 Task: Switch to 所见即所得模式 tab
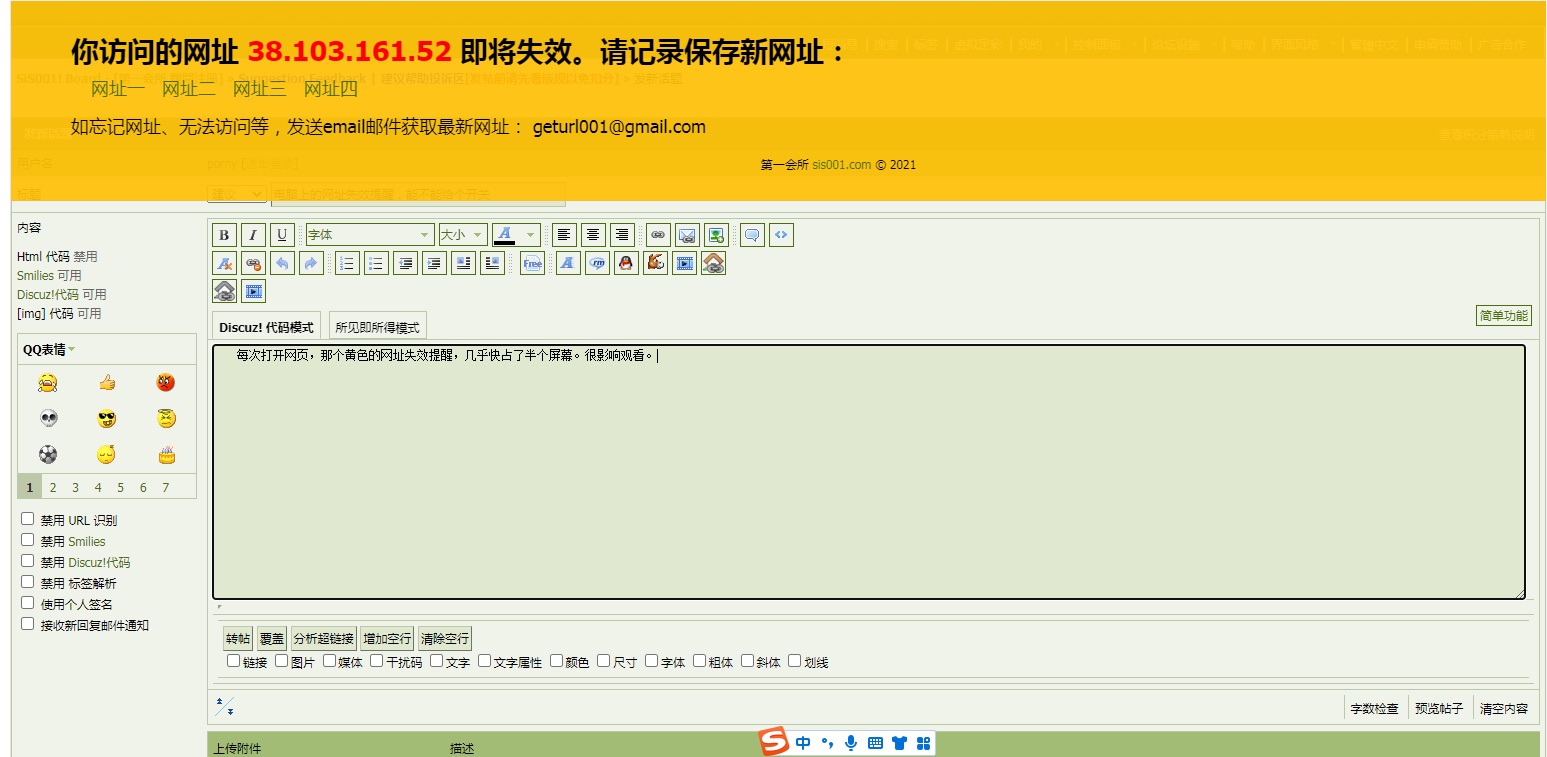pos(378,327)
